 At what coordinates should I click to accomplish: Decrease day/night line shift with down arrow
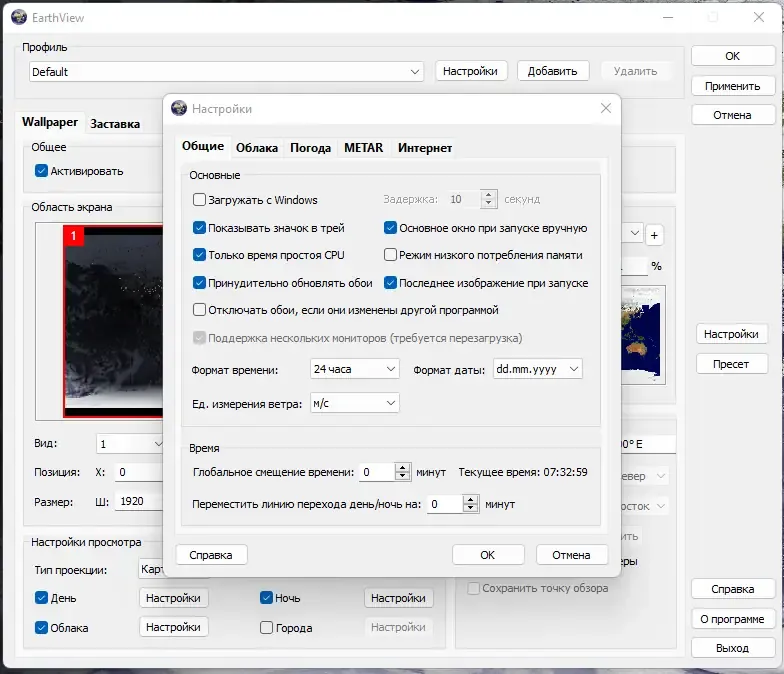click(x=470, y=508)
